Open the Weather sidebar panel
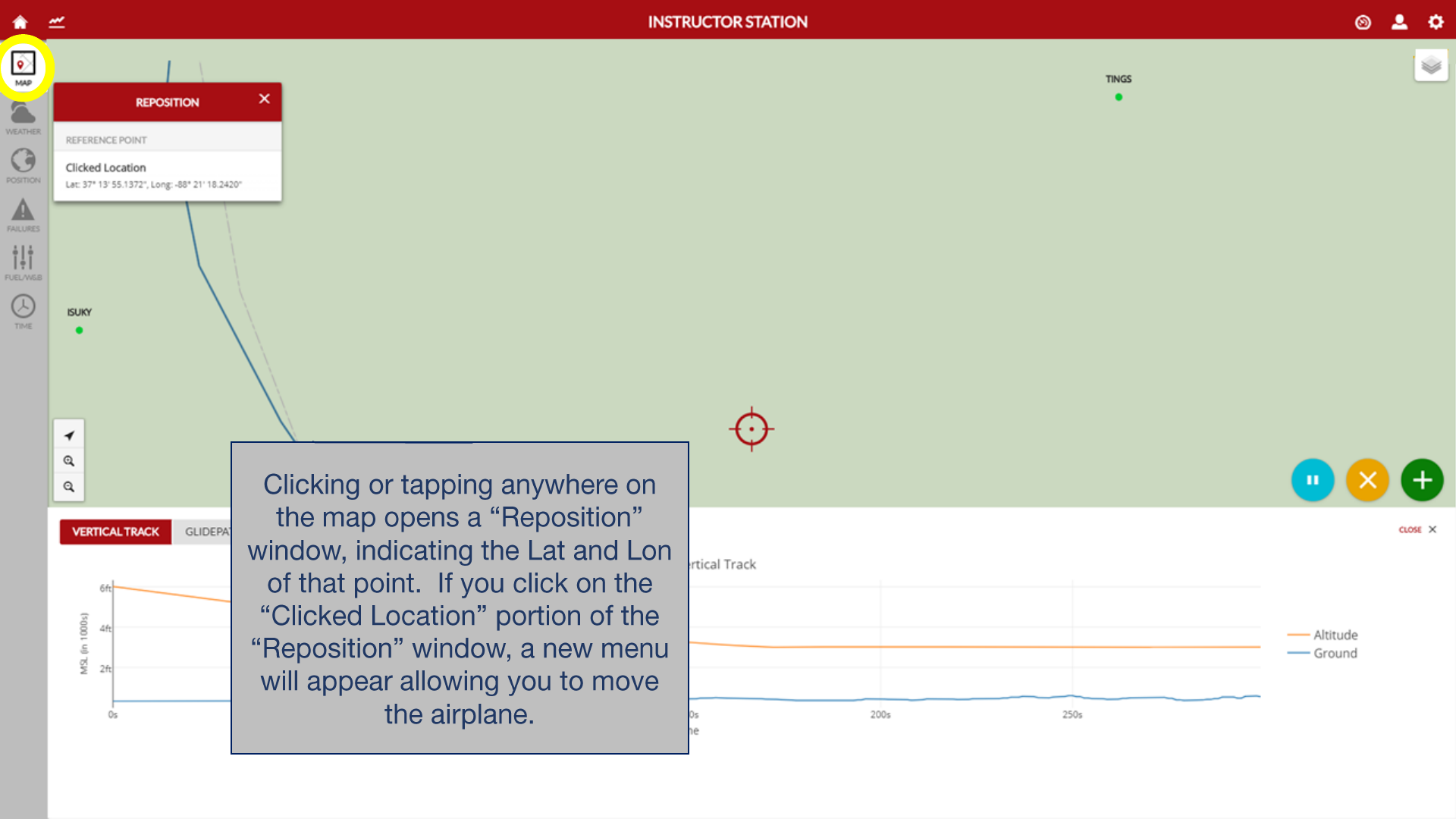The width and height of the screenshot is (1456, 819). point(24,118)
